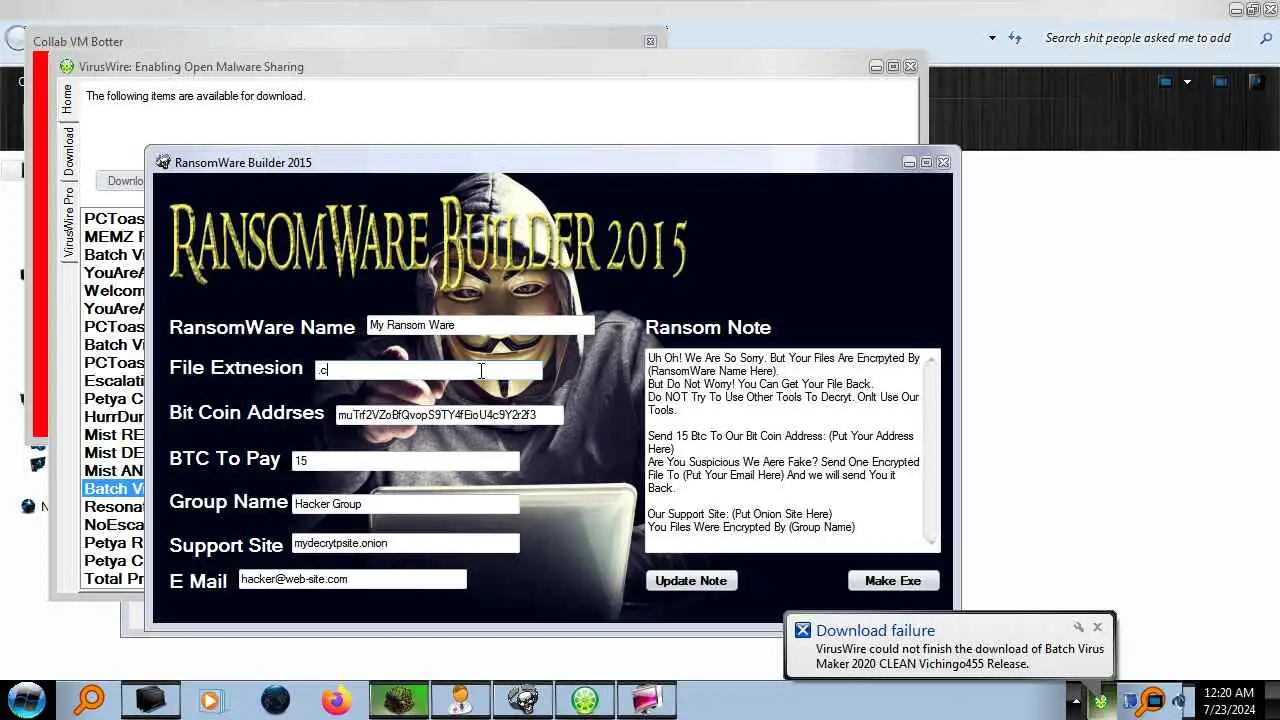Open options wrench on Download failure notification

(1078, 627)
